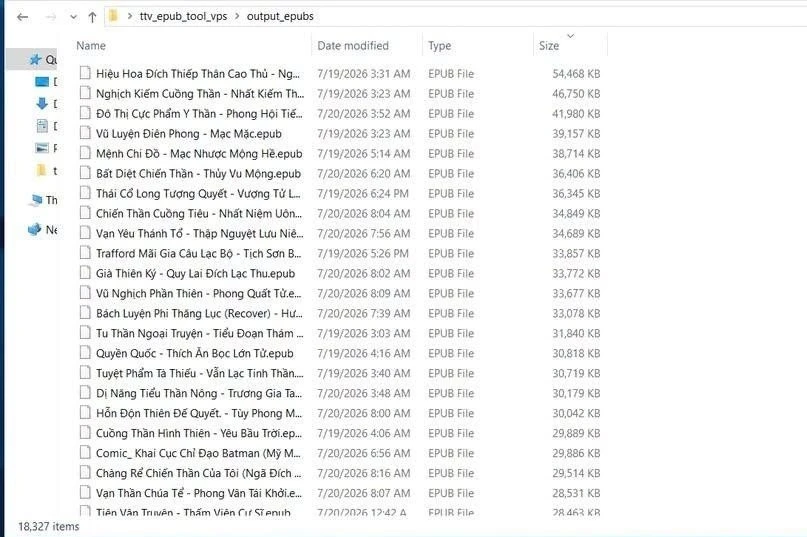This screenshot has height=537, width=807.
Task: Go up one folder level
Action: [92, 17]
